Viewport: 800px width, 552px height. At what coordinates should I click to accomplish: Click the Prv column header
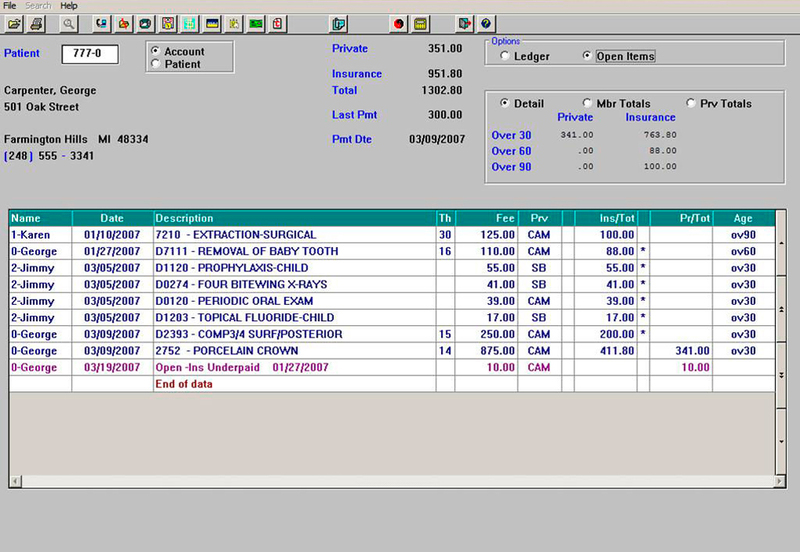point(539,218)
